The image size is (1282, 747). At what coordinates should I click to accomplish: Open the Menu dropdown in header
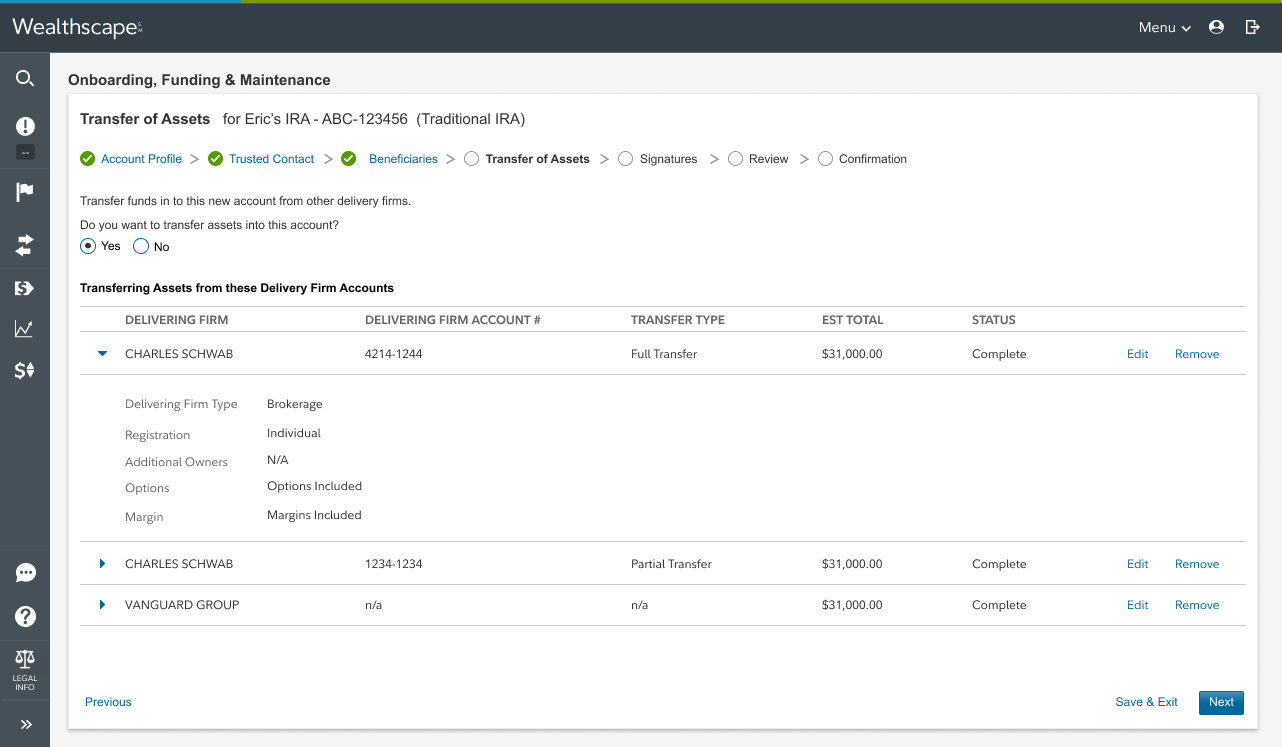pos(1165,27)
